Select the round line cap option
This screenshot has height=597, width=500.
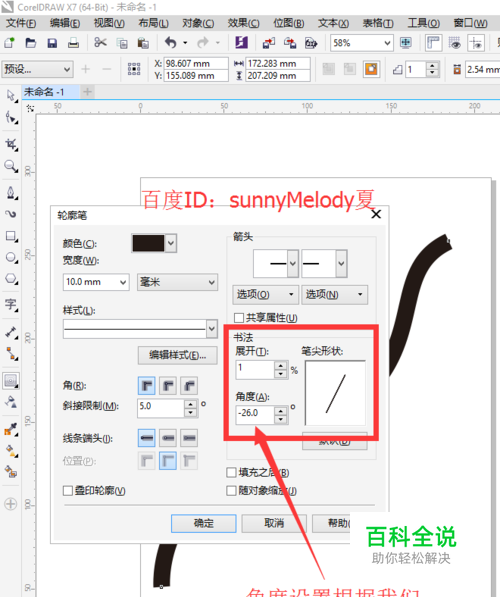(x=168, y=438)
